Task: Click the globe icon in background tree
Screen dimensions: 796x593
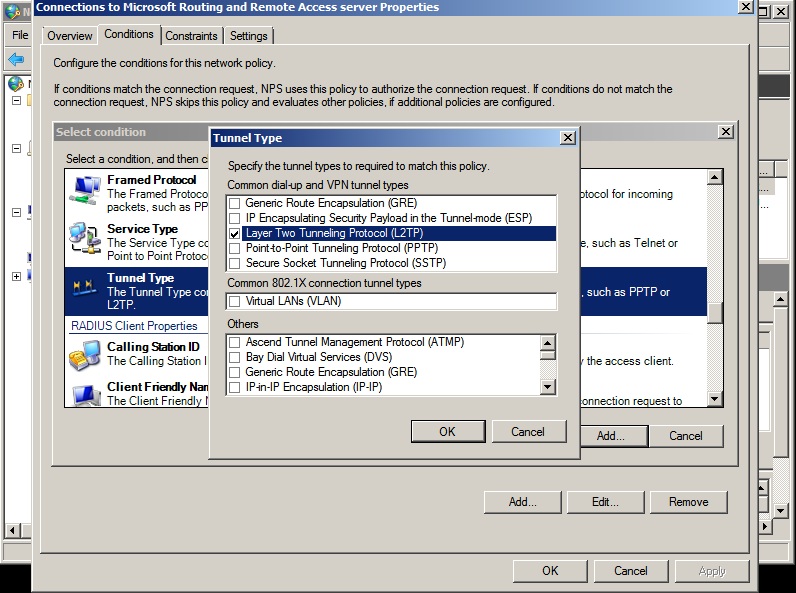Action: pyautogui.click(x=16, y=84)
